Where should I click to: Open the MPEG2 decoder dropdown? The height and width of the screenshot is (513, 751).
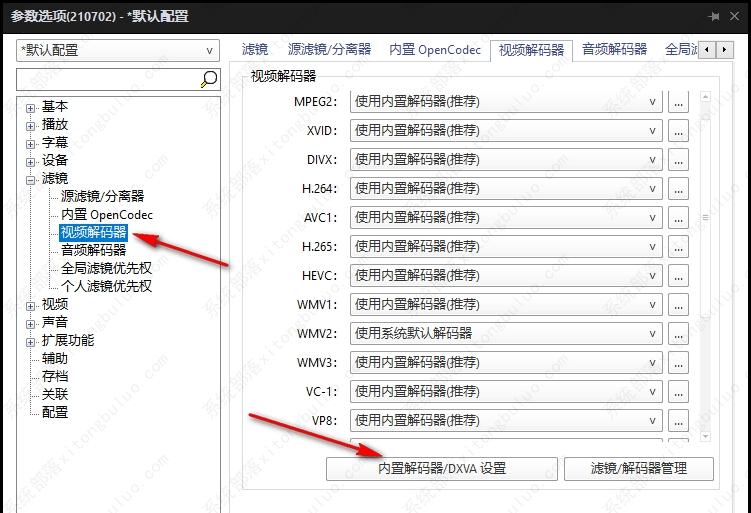pyautogui.click(x=506, y=102)
